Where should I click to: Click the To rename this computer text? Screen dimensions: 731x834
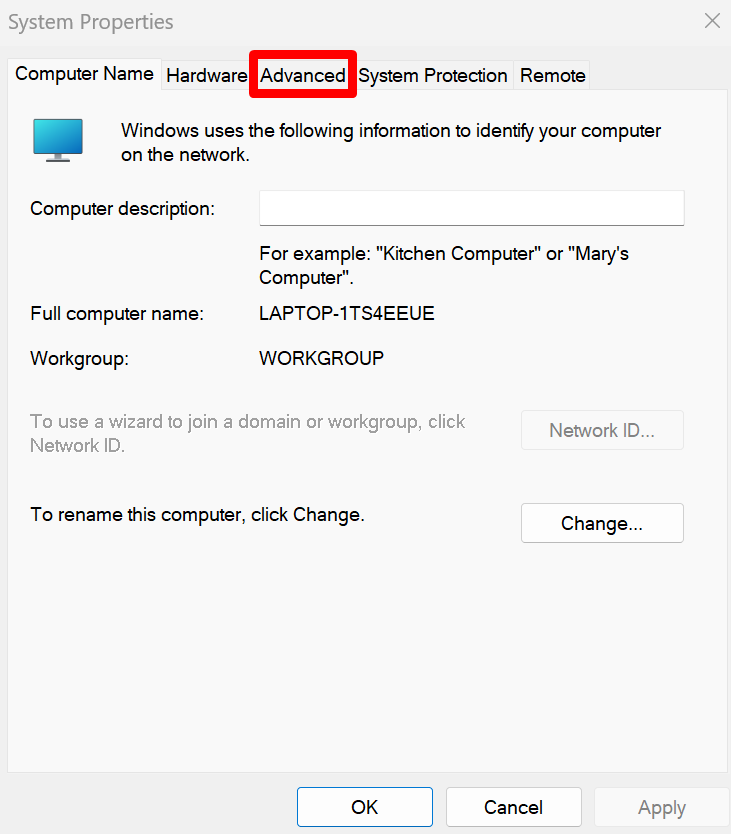pyautogui.click(x=197, y=515)
